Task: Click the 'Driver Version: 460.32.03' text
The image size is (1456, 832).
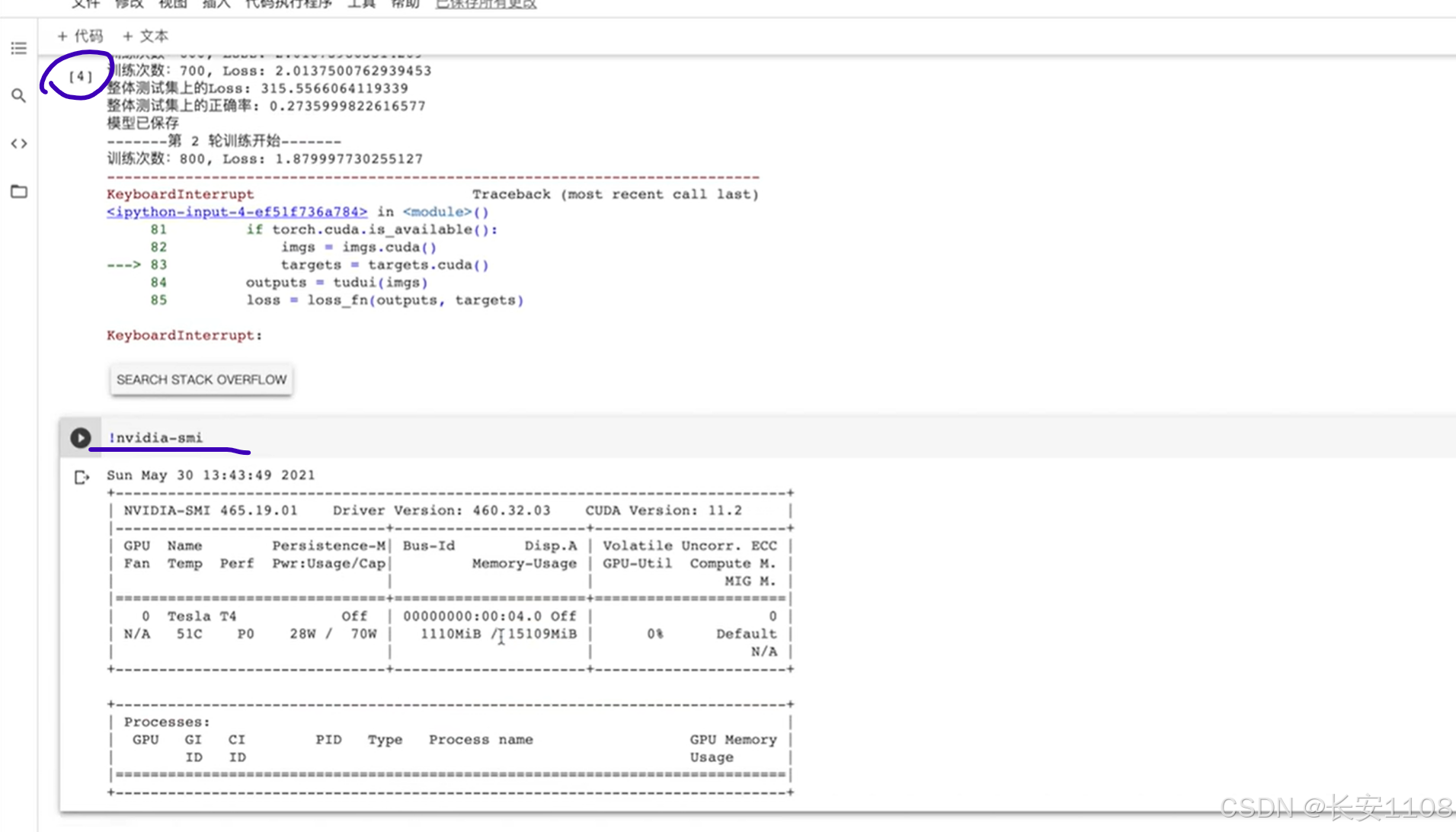Action: [x=442, y=510]
